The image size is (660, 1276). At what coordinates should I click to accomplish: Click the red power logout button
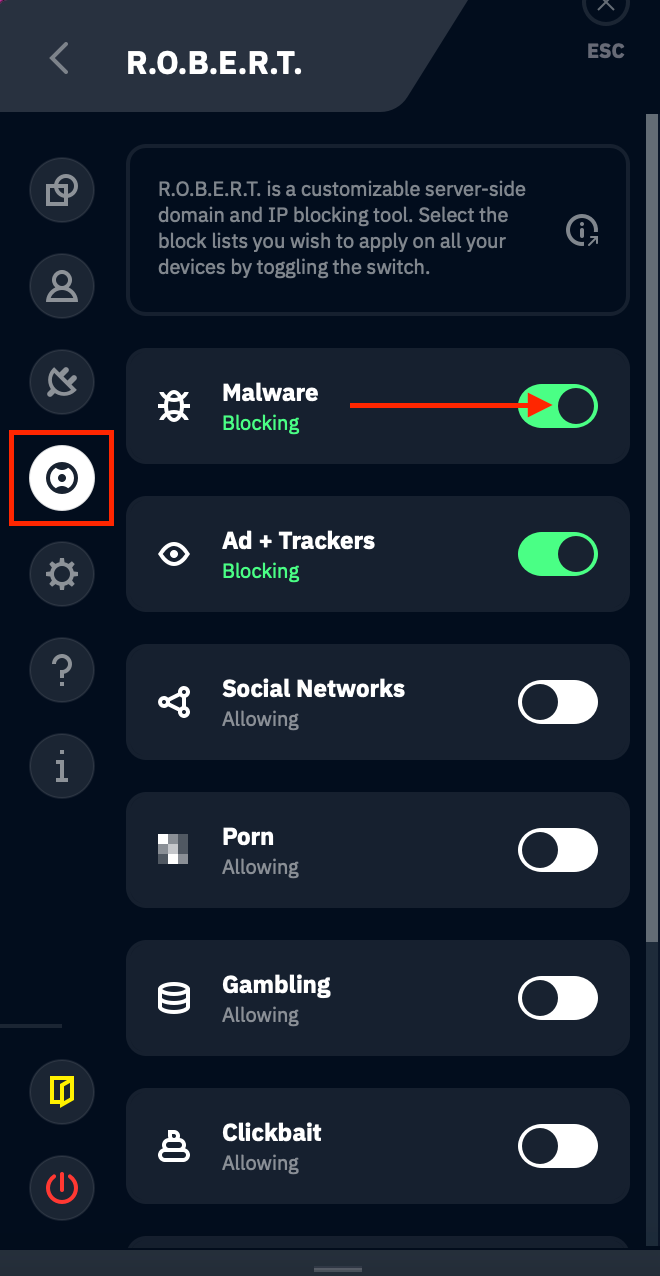click(x=61, y=1188)
